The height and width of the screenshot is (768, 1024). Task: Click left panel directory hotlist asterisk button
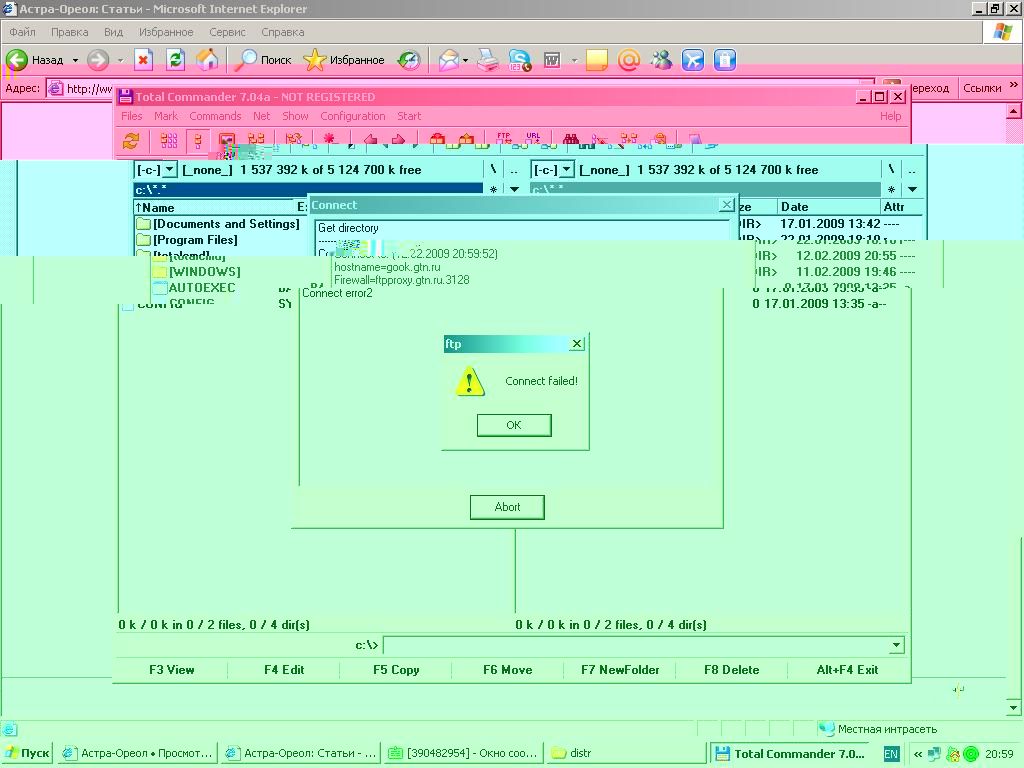coord(493,189)
